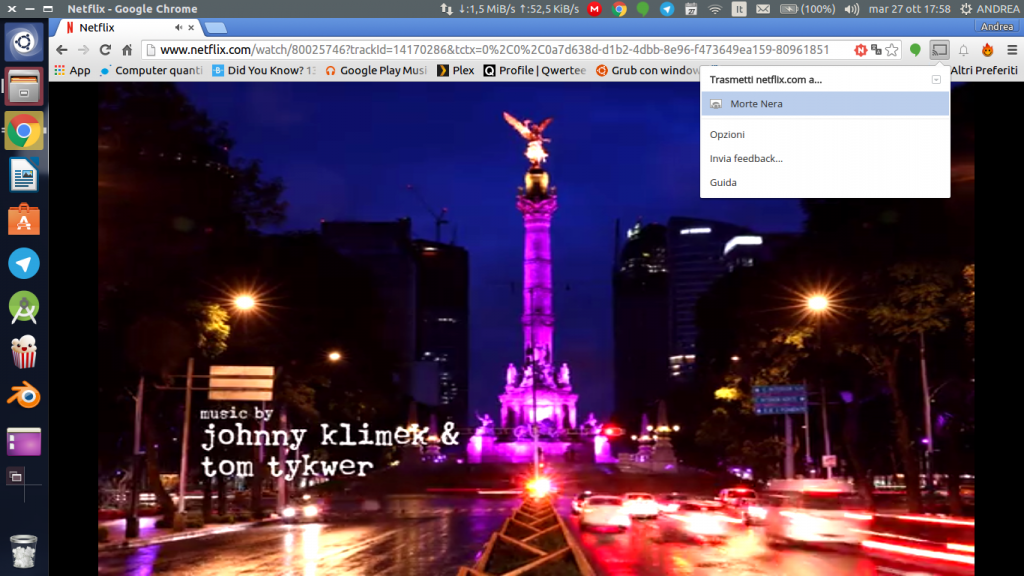Open the battery 100% indicator
Image resolution: width=1024 pixels, height=576 pixels.
click(x=807, y=9)
